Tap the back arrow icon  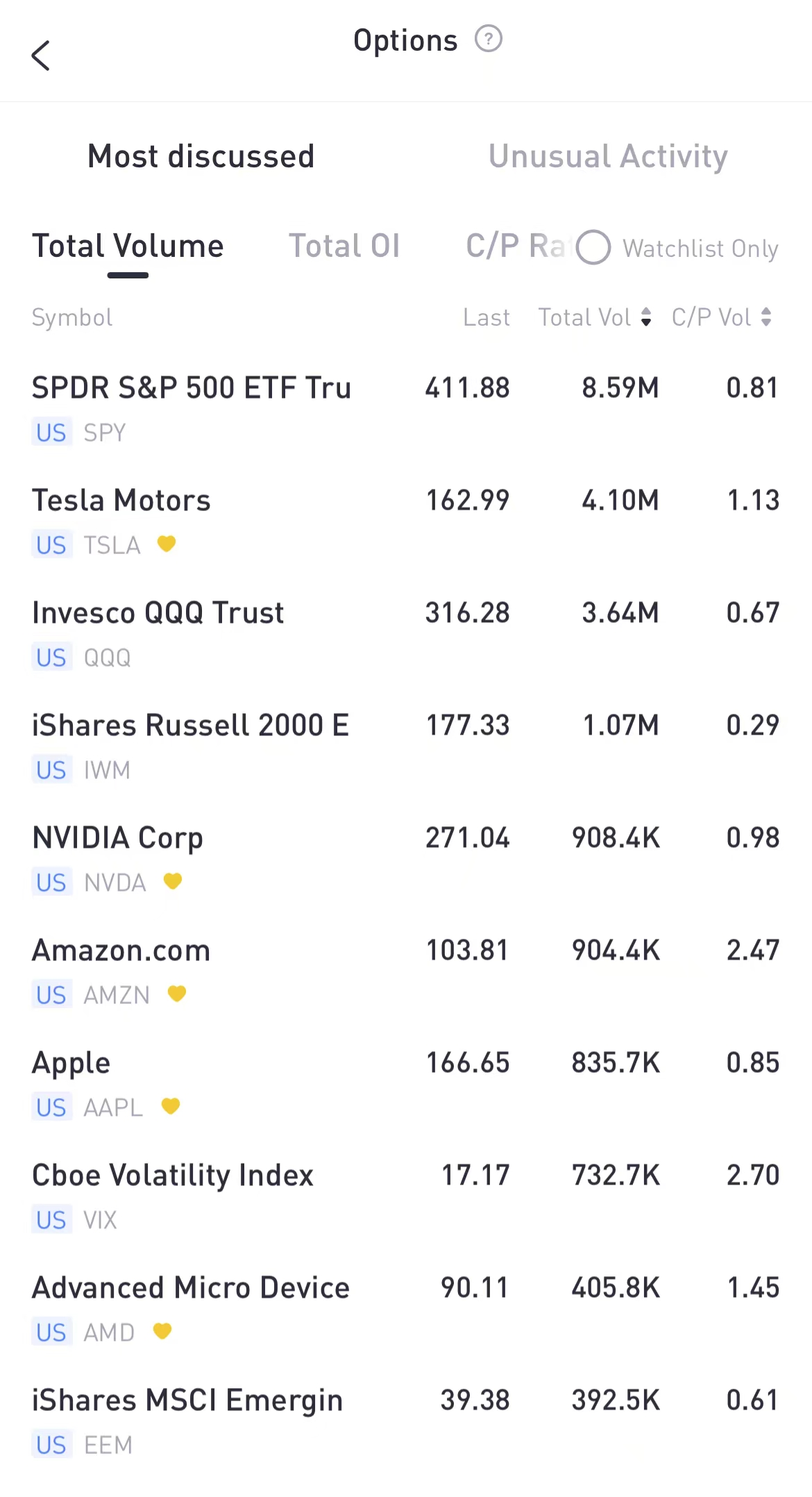(x=41, y=56)
